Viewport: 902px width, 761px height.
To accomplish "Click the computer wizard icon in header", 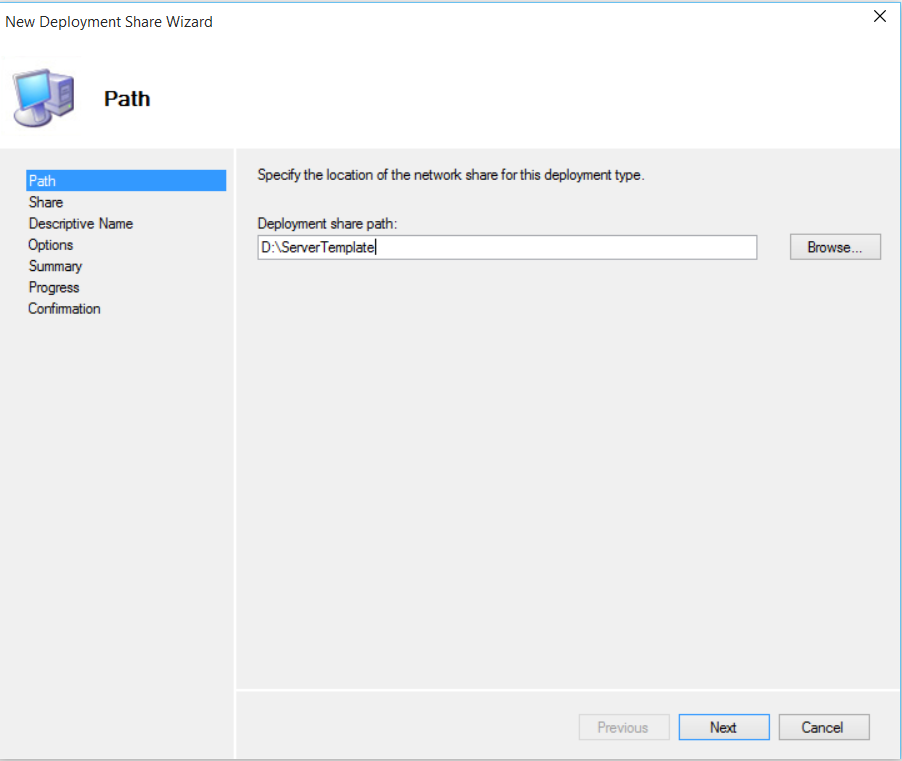I will (45, 97).
